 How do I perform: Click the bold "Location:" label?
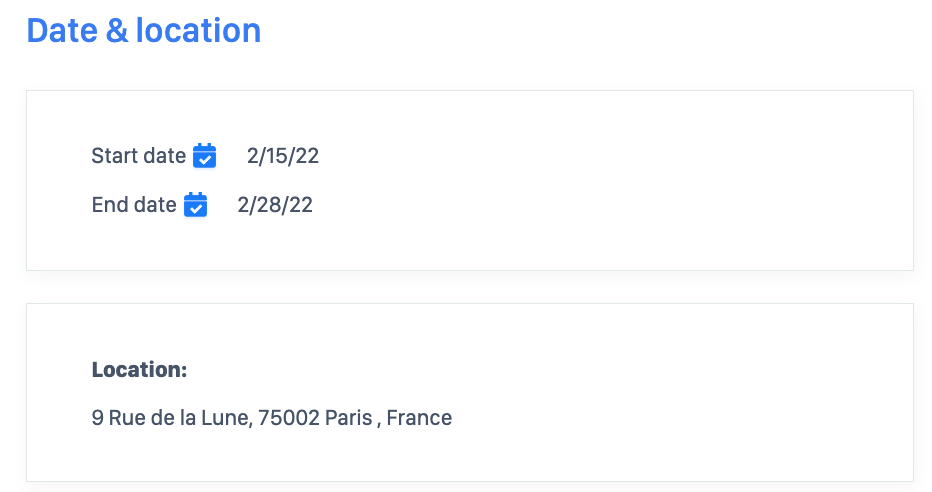pos(139,370)
